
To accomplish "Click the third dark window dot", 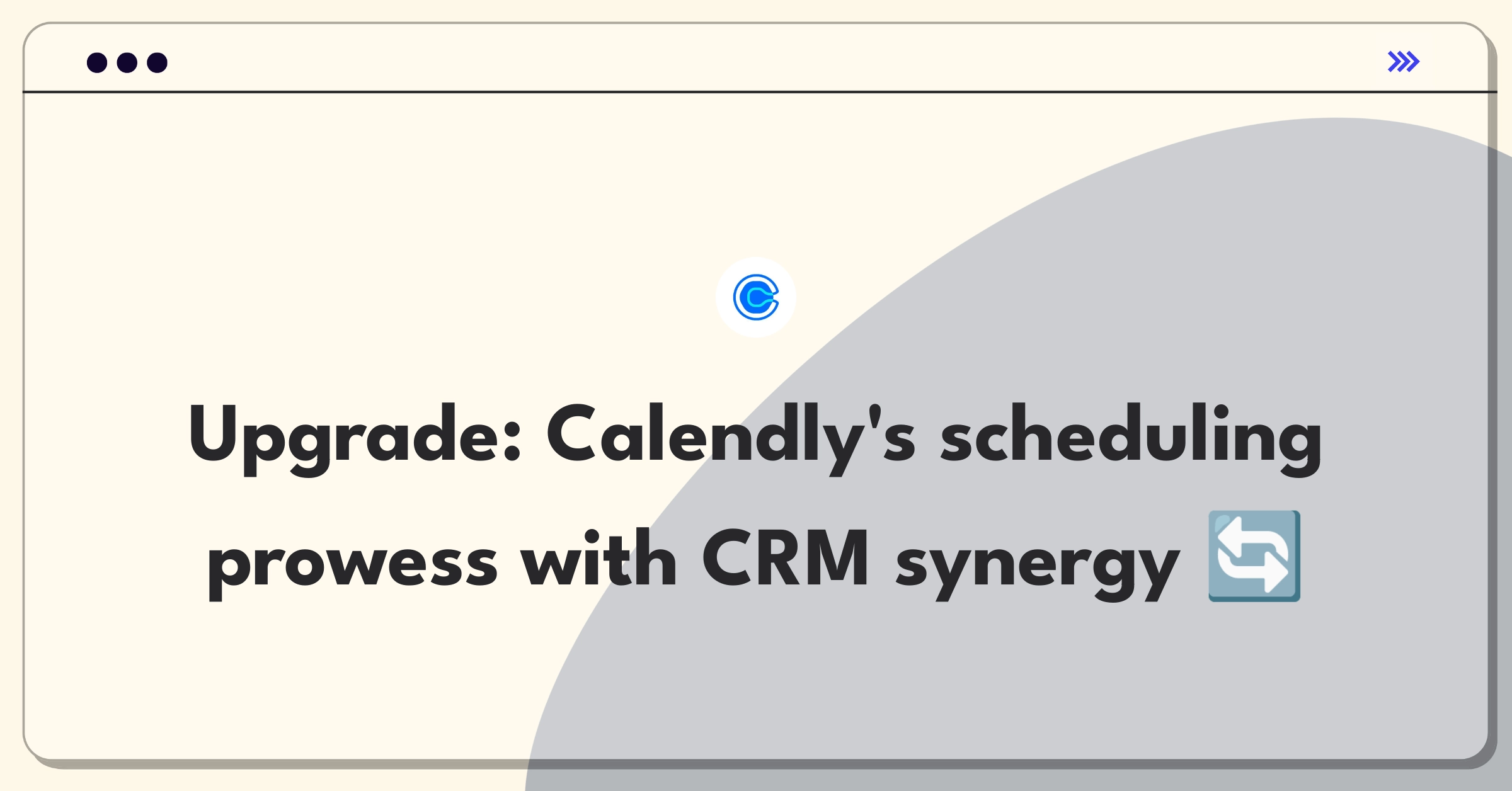I will [157, 62].
